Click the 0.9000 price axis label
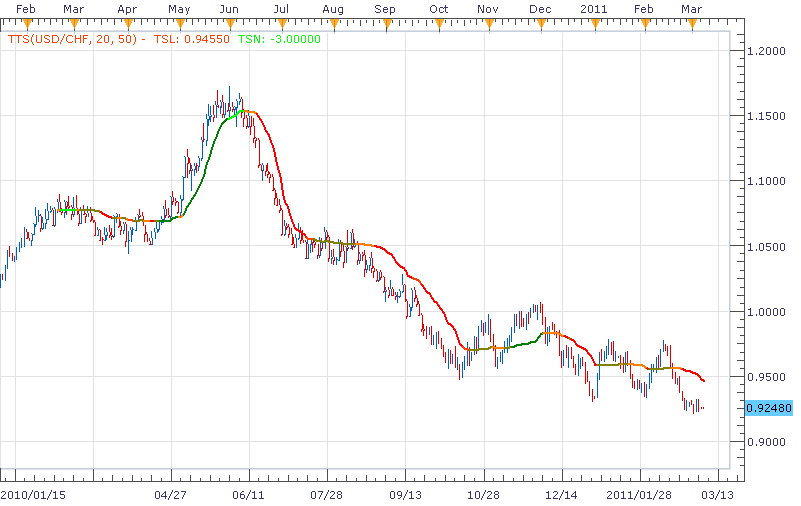This screenshot has height=506, width=801. tap(766, 442)
